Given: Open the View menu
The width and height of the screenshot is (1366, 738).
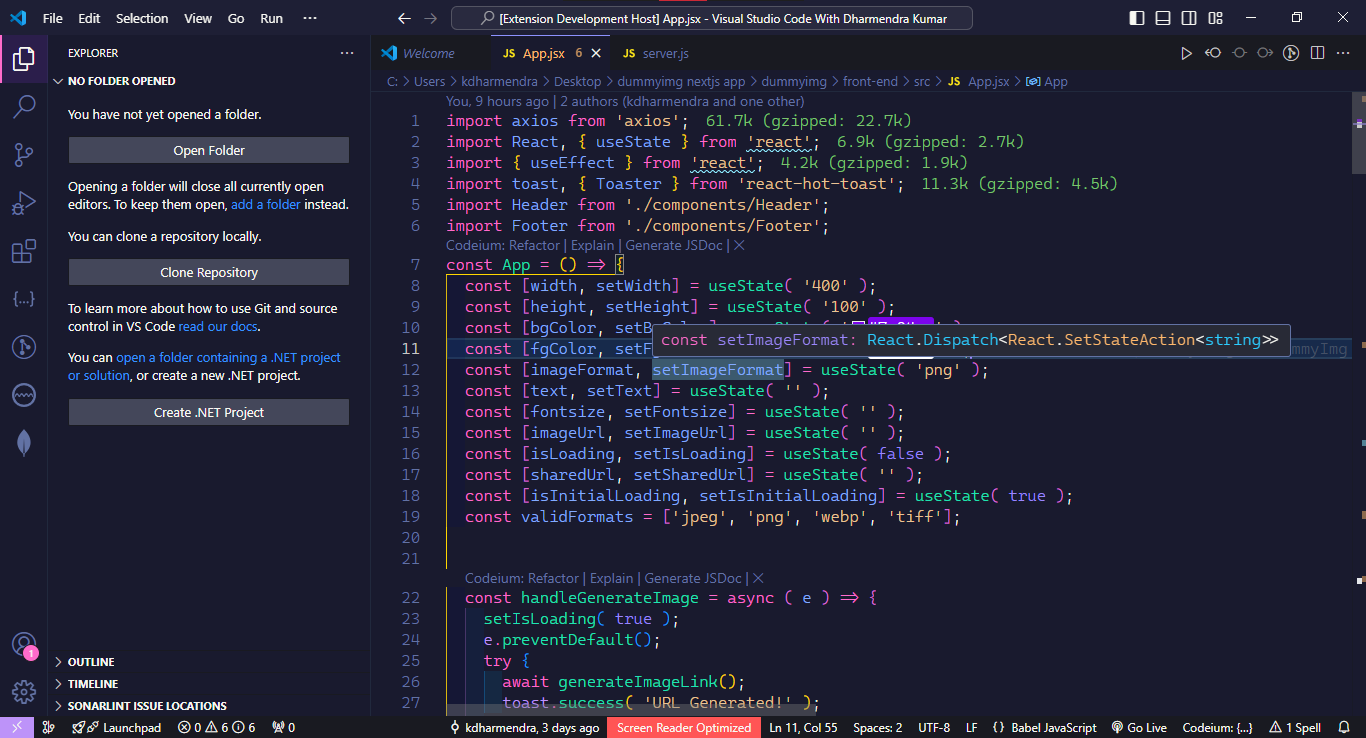Looking at the screenshot, I should pyautogui.click(x=198, y=18).
